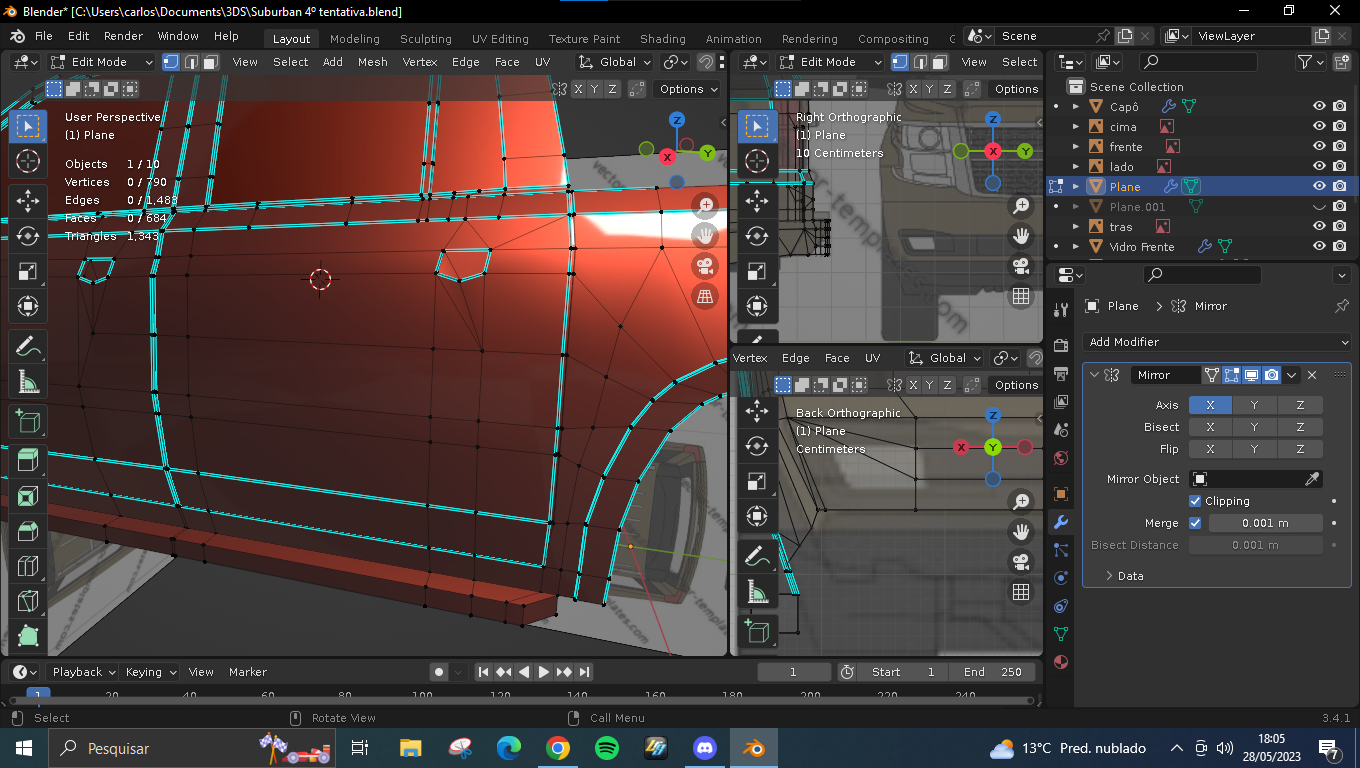The height and width of the screenshot is (768, 1360).
Task: Switch to the UV Editing workspace tab
Action: [x=500, y=39]
